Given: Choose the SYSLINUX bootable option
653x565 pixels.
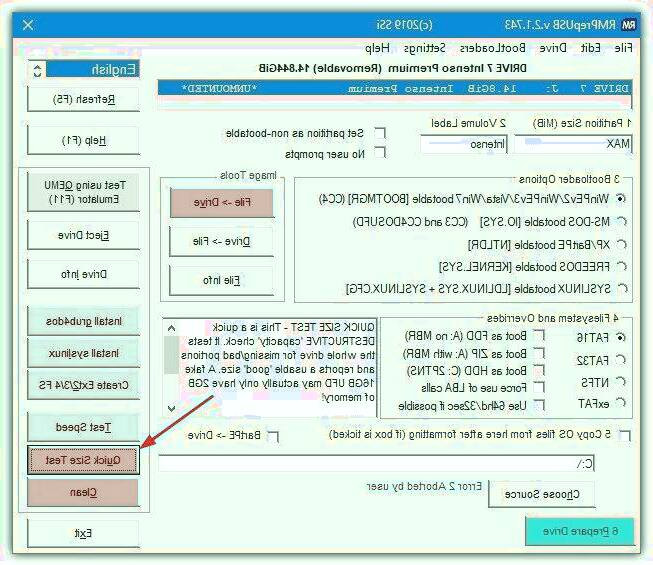Looking at the screenshot, I should click(621, 288).
